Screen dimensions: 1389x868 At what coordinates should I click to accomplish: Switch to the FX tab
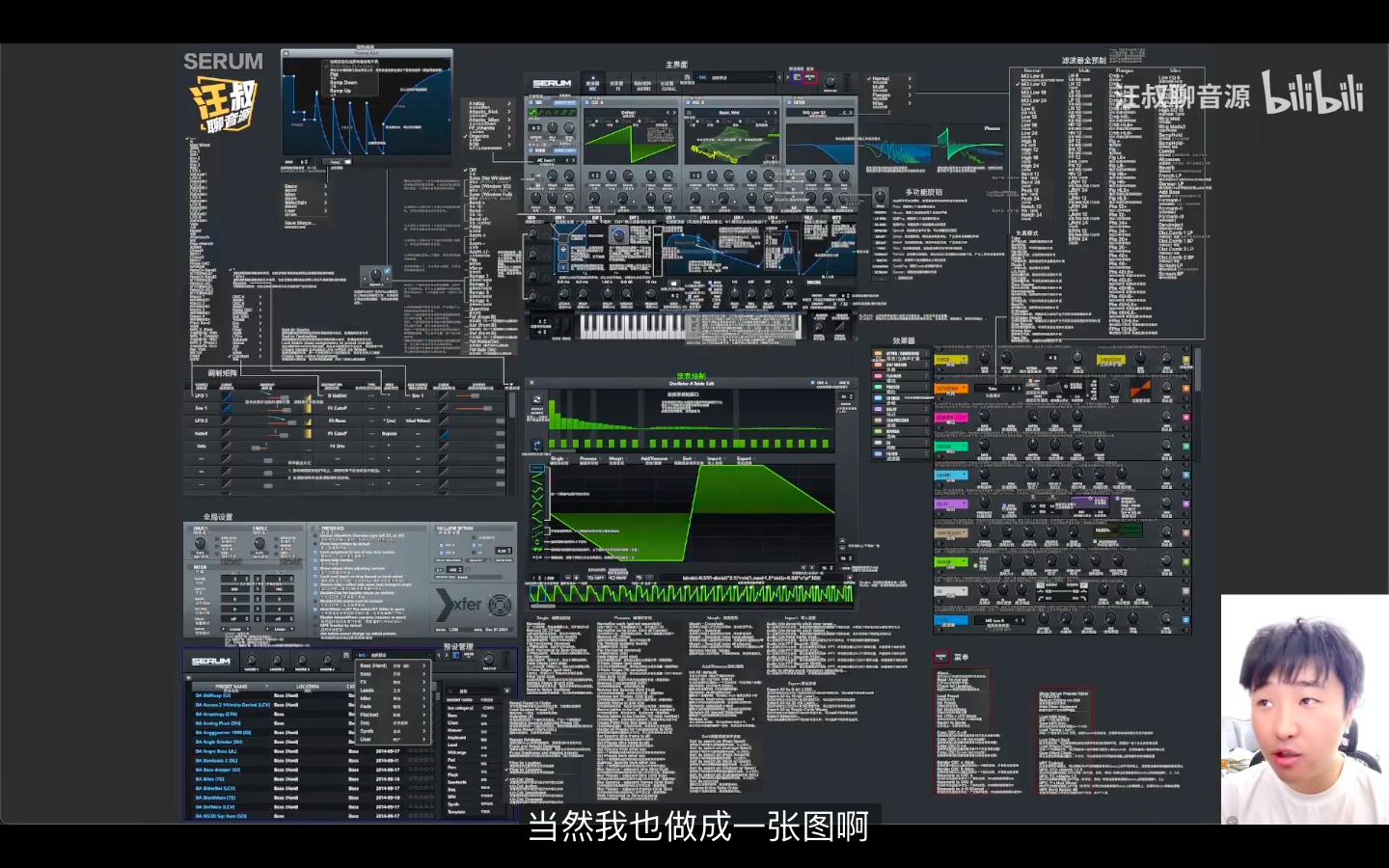tap(618, 84)
